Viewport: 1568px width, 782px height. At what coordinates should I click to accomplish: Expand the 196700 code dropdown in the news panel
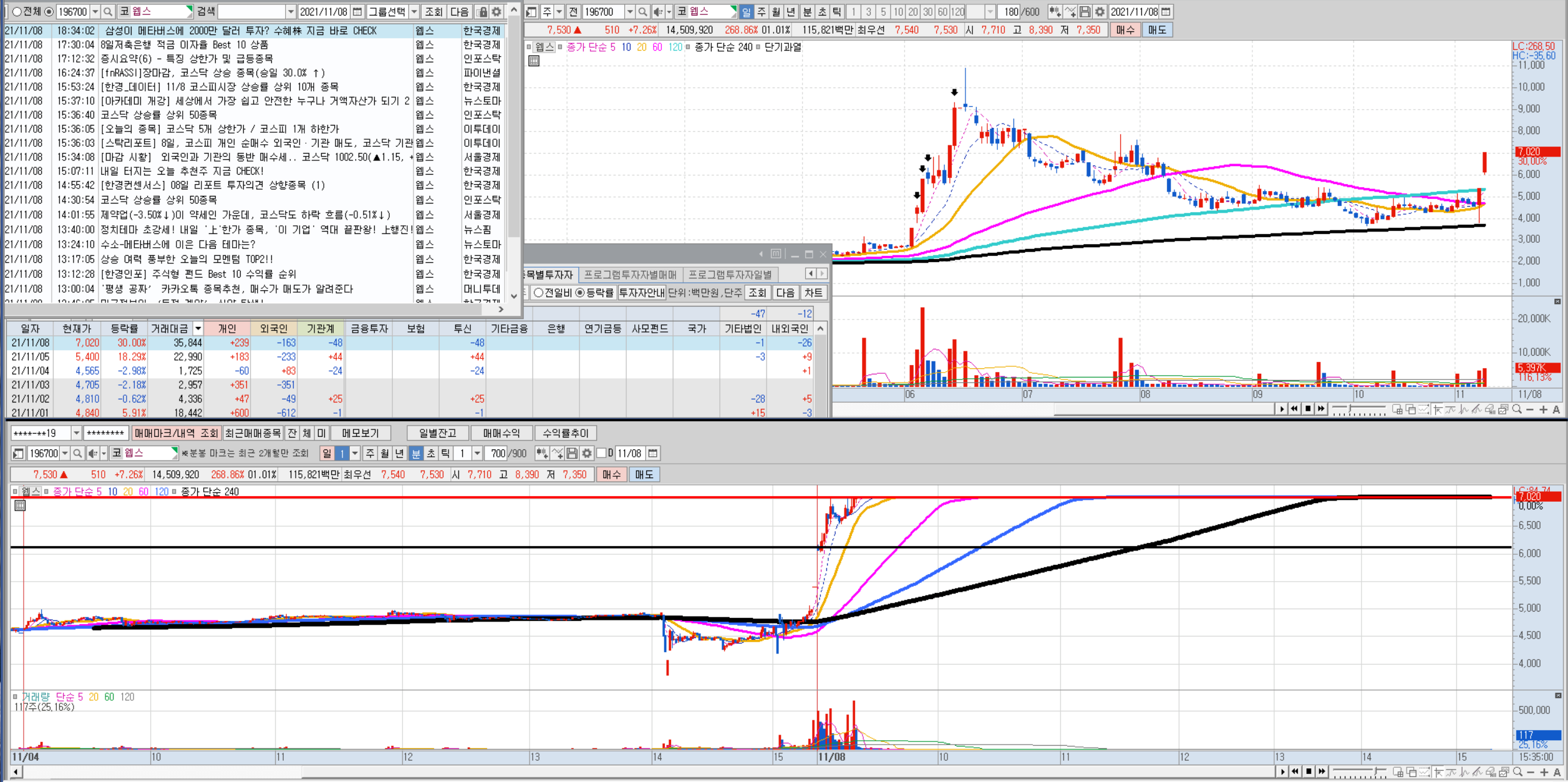pos(95,12)
